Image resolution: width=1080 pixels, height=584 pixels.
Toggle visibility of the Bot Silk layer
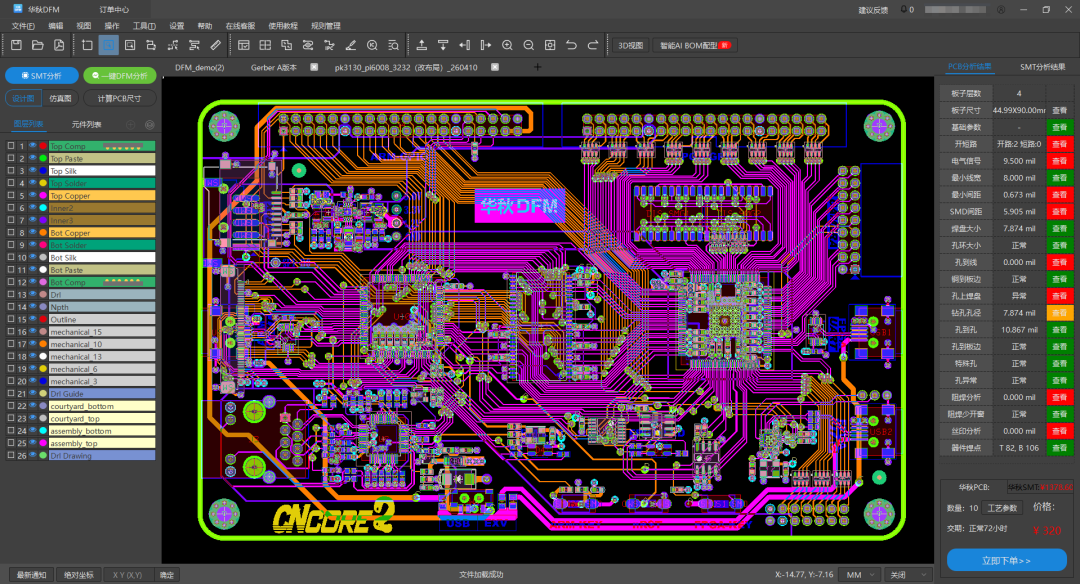[x=32, y=258]
